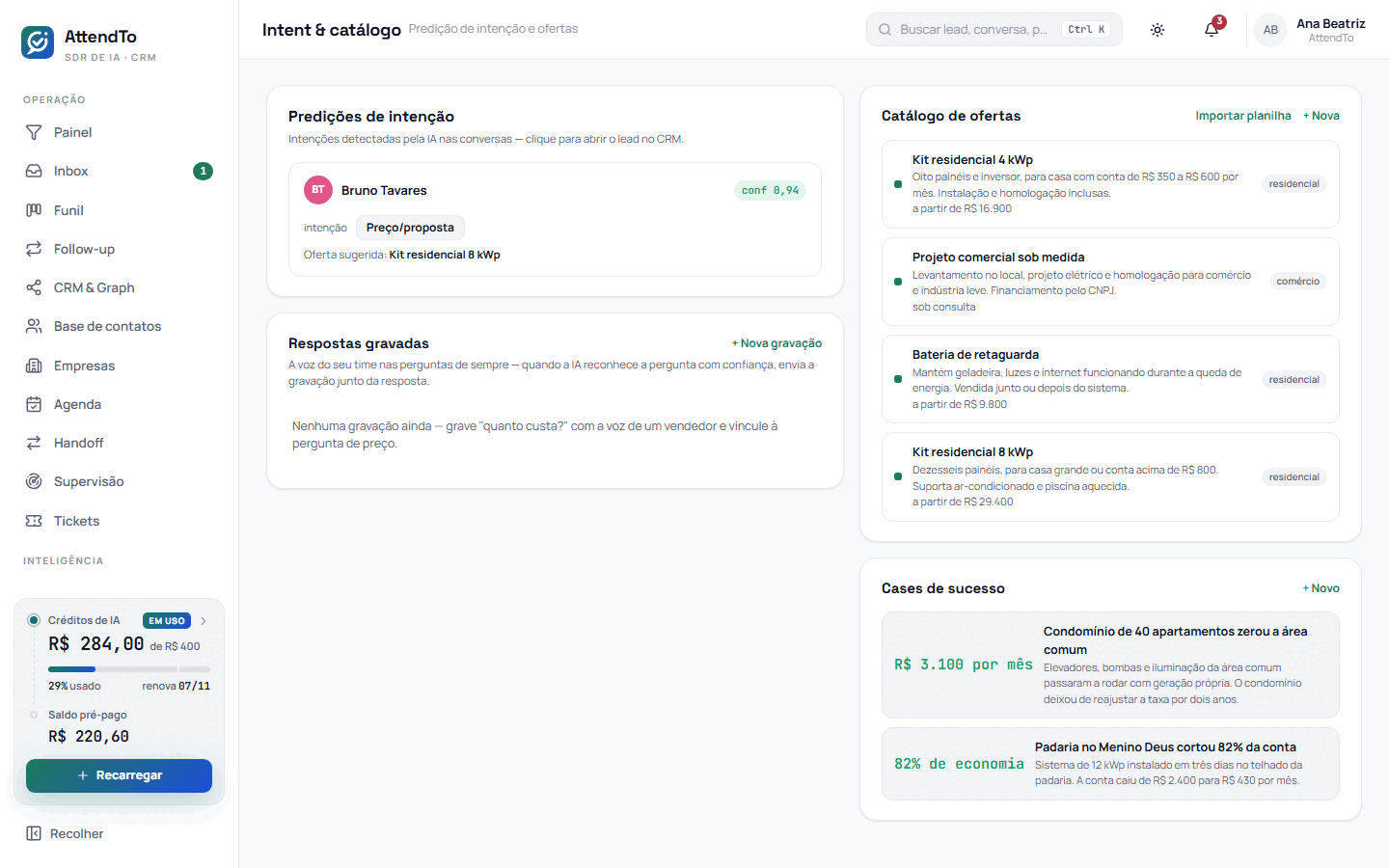The height and width of the screenshot is (868, 1389).
Task: Open Tickets via its ticket icon
Action: [x=34, y=521]
